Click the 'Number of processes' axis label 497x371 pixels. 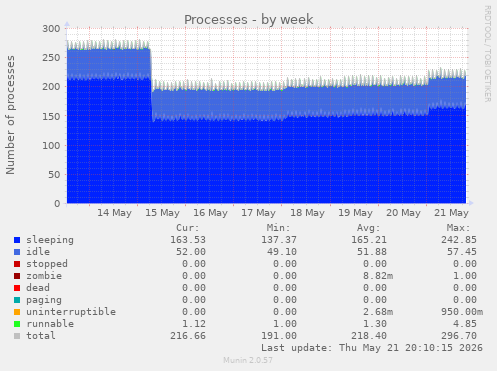pyautogui.click(x=10, y=115)
